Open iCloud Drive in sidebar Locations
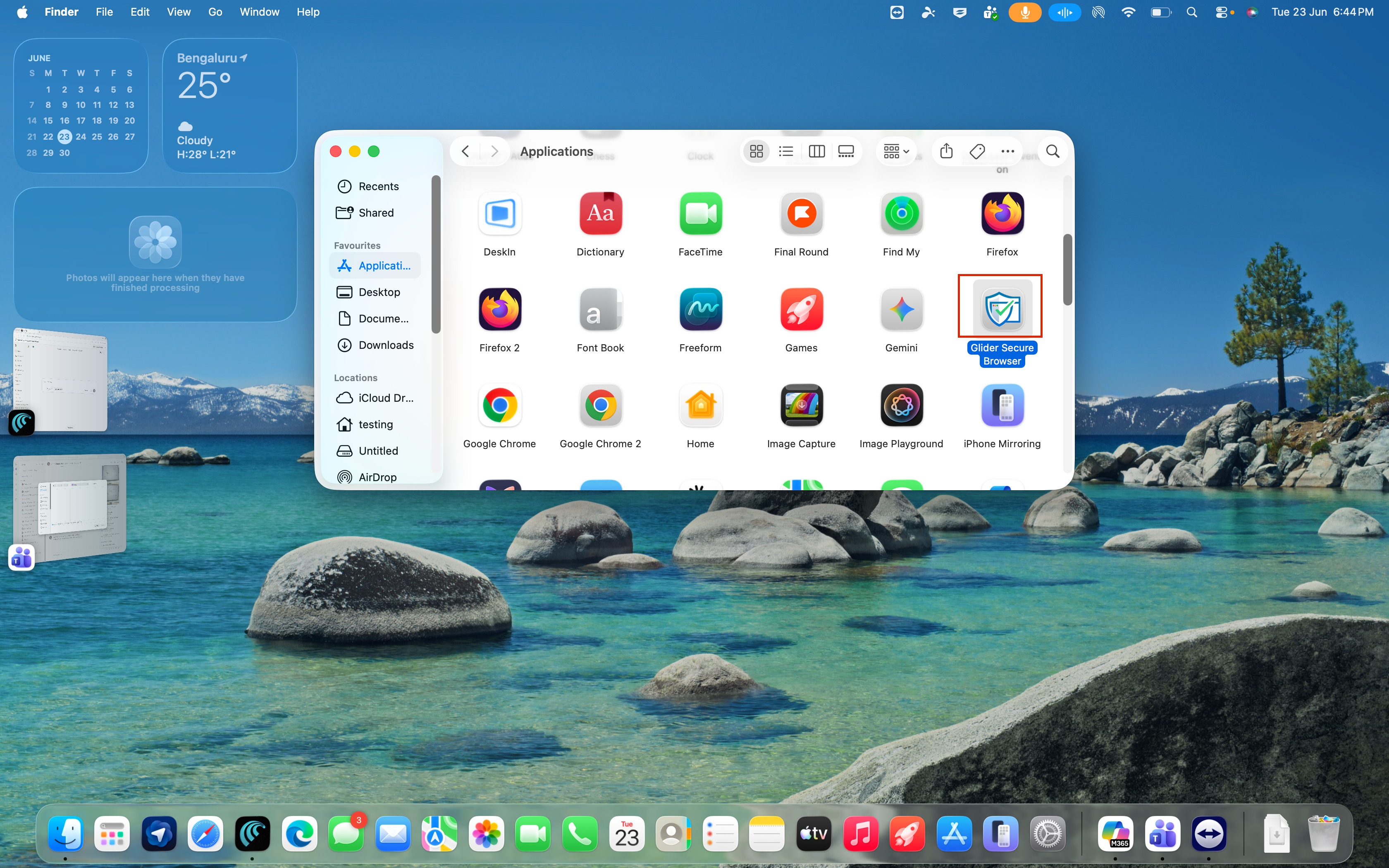 pyautogui.click(x=375, y=398)
